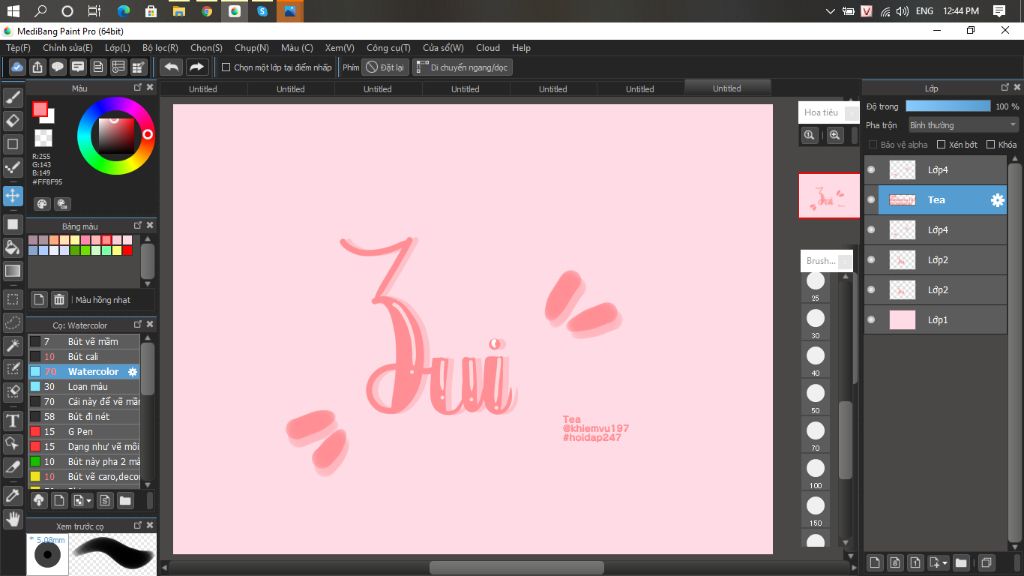1024x576 pixels.
Task: Hide the Lớp4 layer above Tea
Action: [x=871, y=170]
